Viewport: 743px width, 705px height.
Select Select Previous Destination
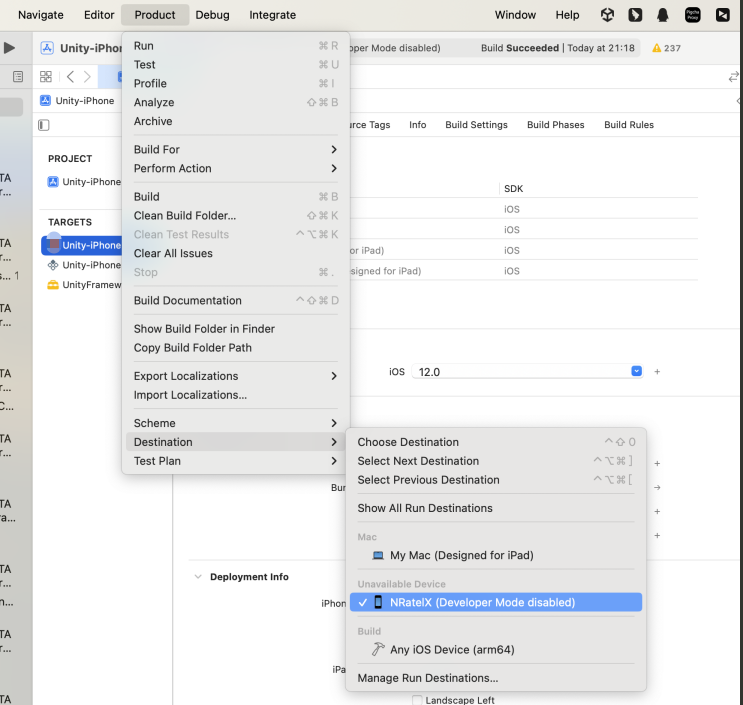[496, 480]
